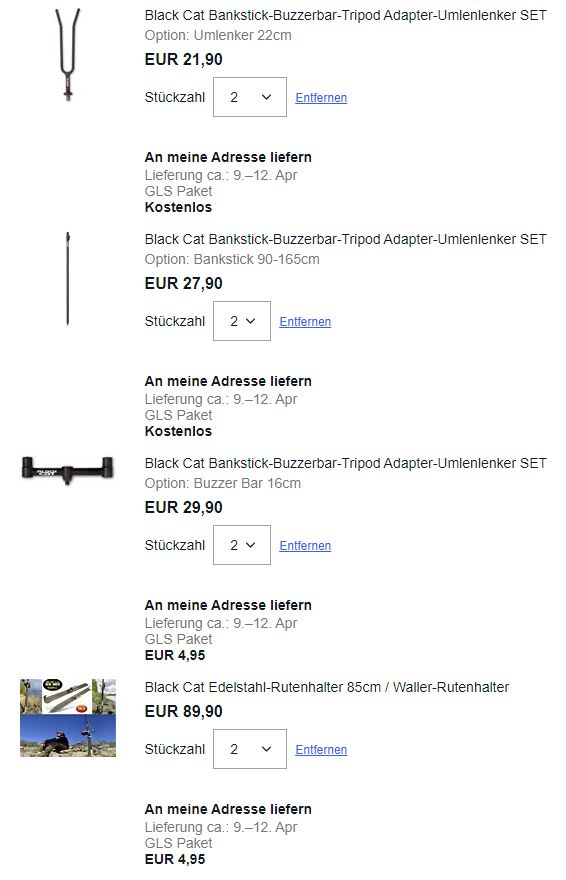The width and height of the screenshot is (566, 880).
Task: Open quantity dropdown for Bankstick 90-165cm item
Action: tap(242, 321)
